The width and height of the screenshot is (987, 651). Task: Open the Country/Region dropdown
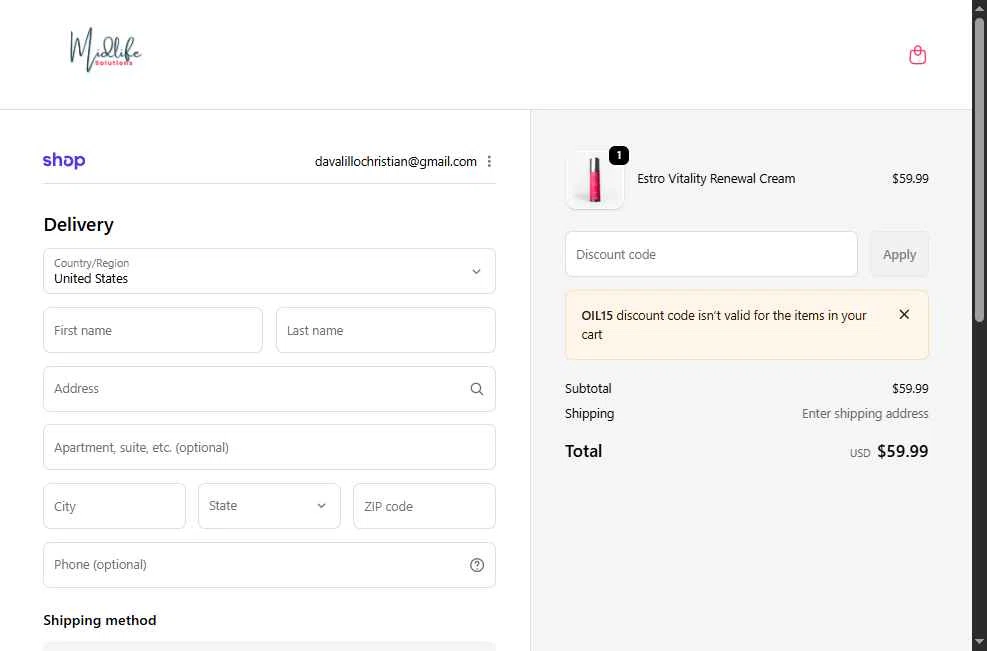click(x=269, y=271)
